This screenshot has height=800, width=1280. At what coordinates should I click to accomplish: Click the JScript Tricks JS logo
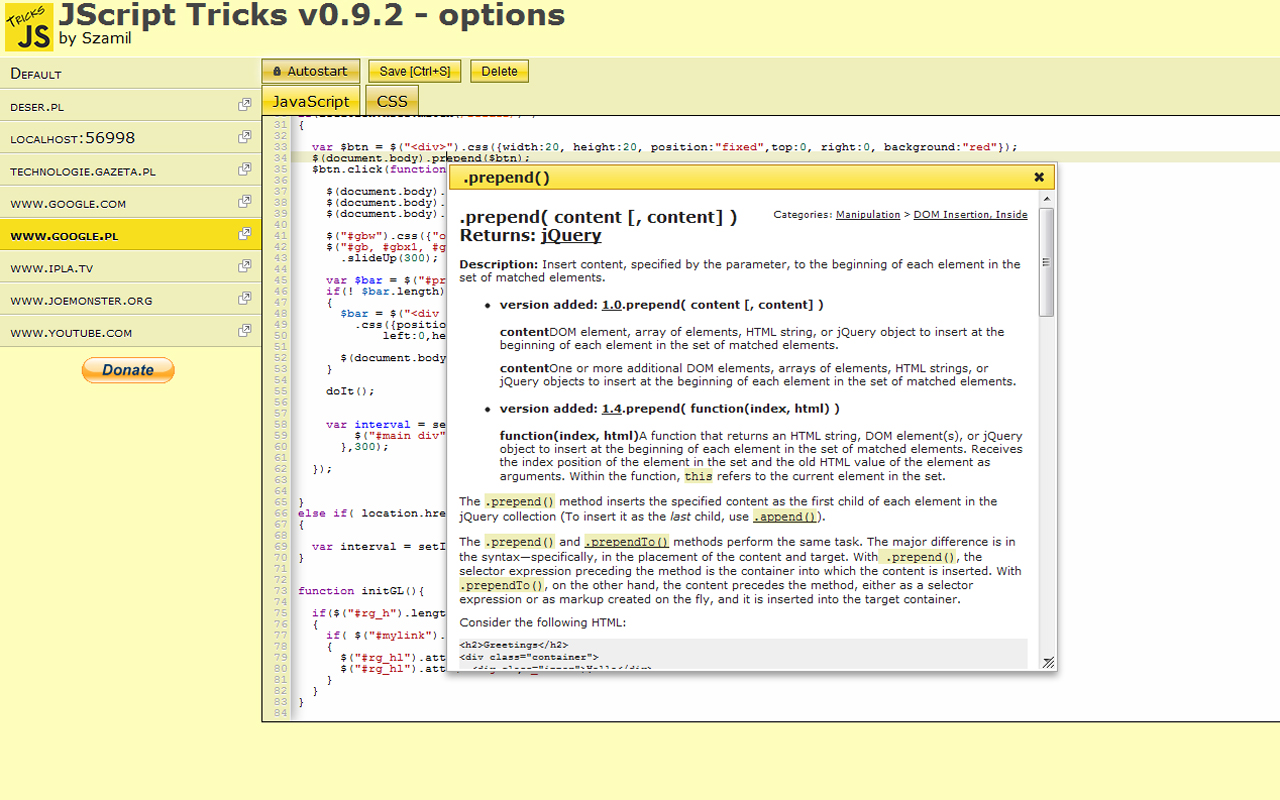point(29,27)
